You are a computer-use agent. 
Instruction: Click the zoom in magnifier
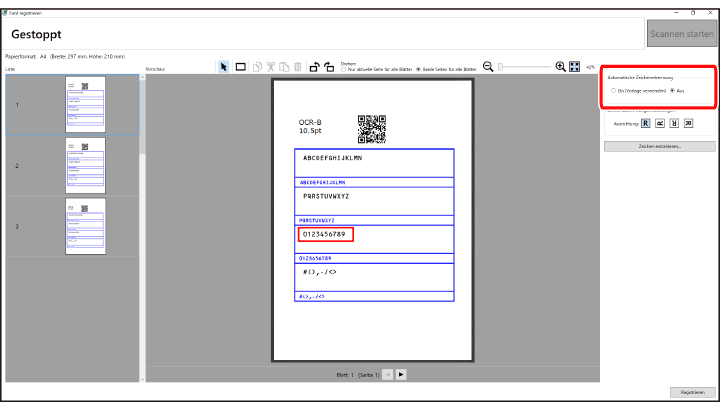pyautogui.click(x=560, y=66)
